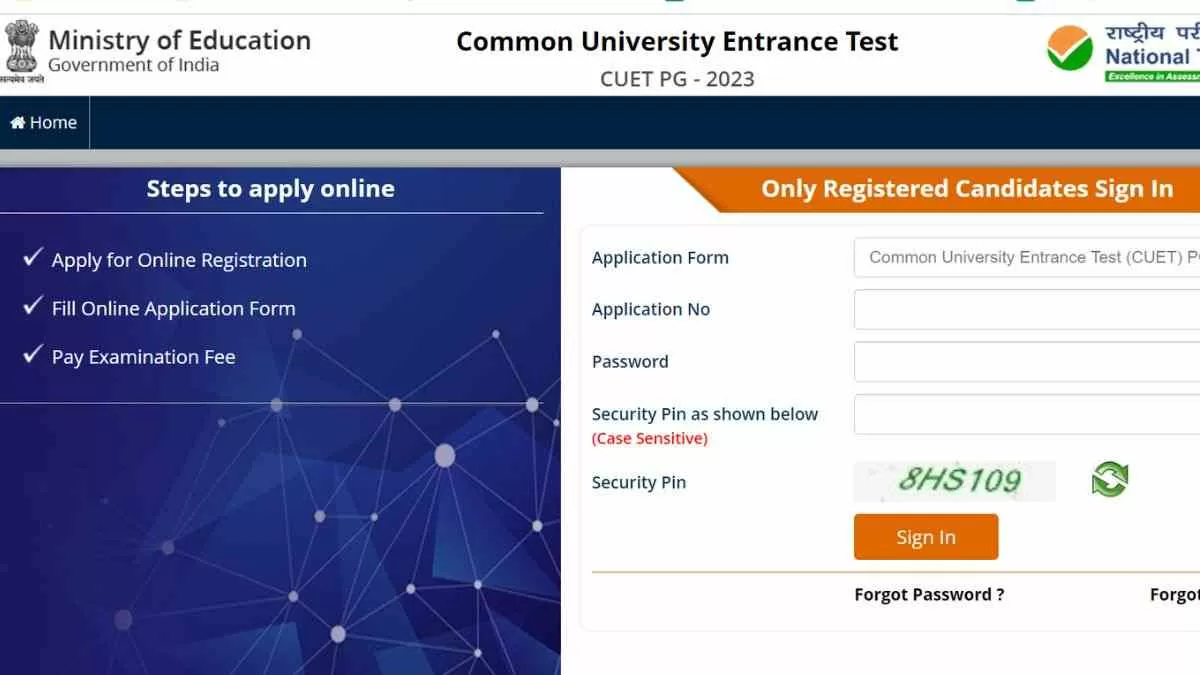This screenshot has height=675, width=1200.
Task: Click the Apply for Online Registration step
Action: [x=179, y=260]
